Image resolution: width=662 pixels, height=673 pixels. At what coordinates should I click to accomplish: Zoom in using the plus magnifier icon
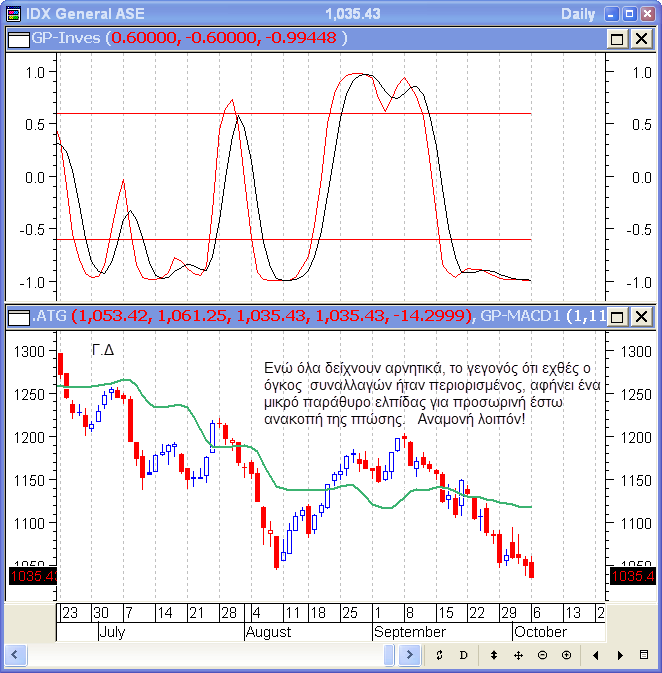566,655
